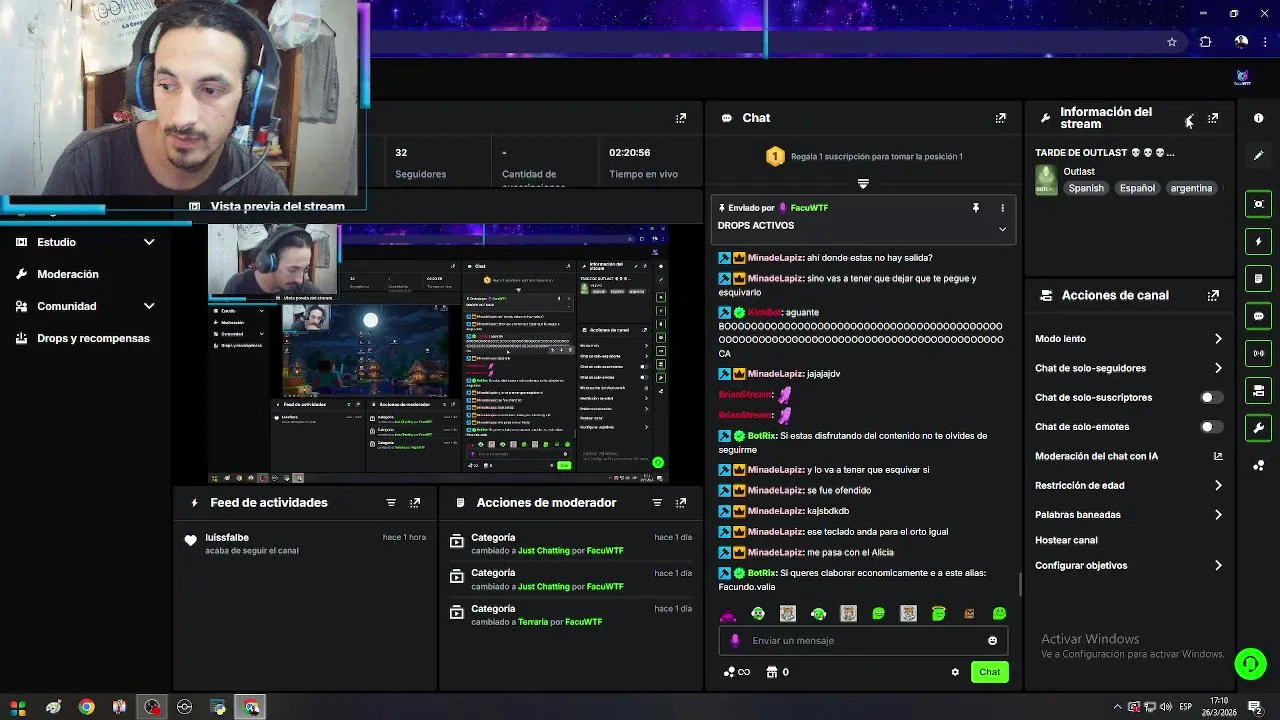This screenshot has width=1280, height=720.
Task: Open Palabras baneadas settings
Action: [x=1129, y=515]
